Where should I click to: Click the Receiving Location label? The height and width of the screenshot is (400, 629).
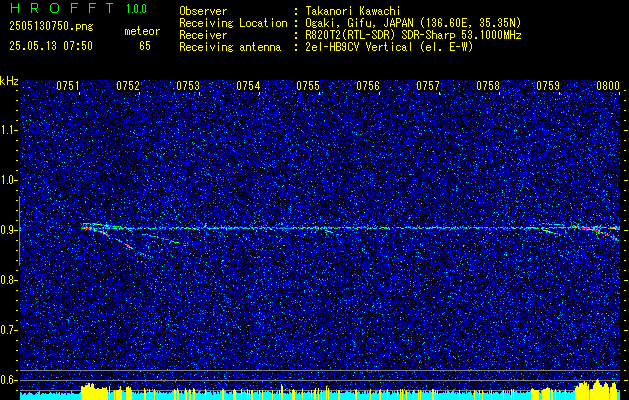pos(233,23)
